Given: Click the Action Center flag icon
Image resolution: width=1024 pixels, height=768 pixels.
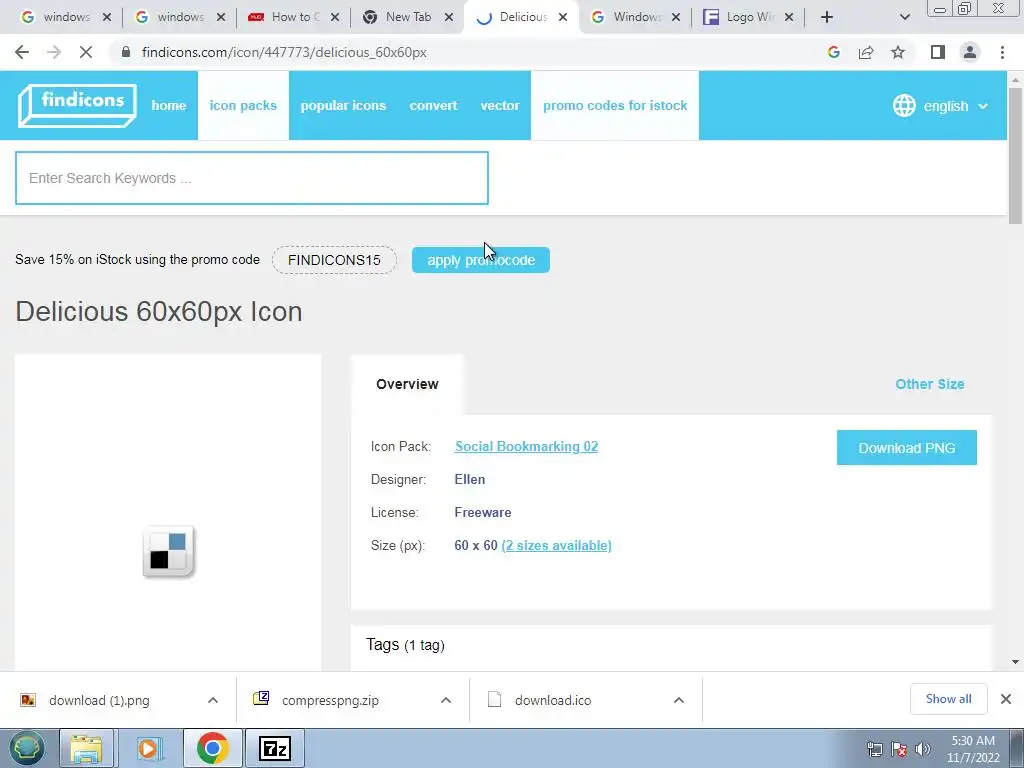Looking at the screenshot, I should click(899, 748).
